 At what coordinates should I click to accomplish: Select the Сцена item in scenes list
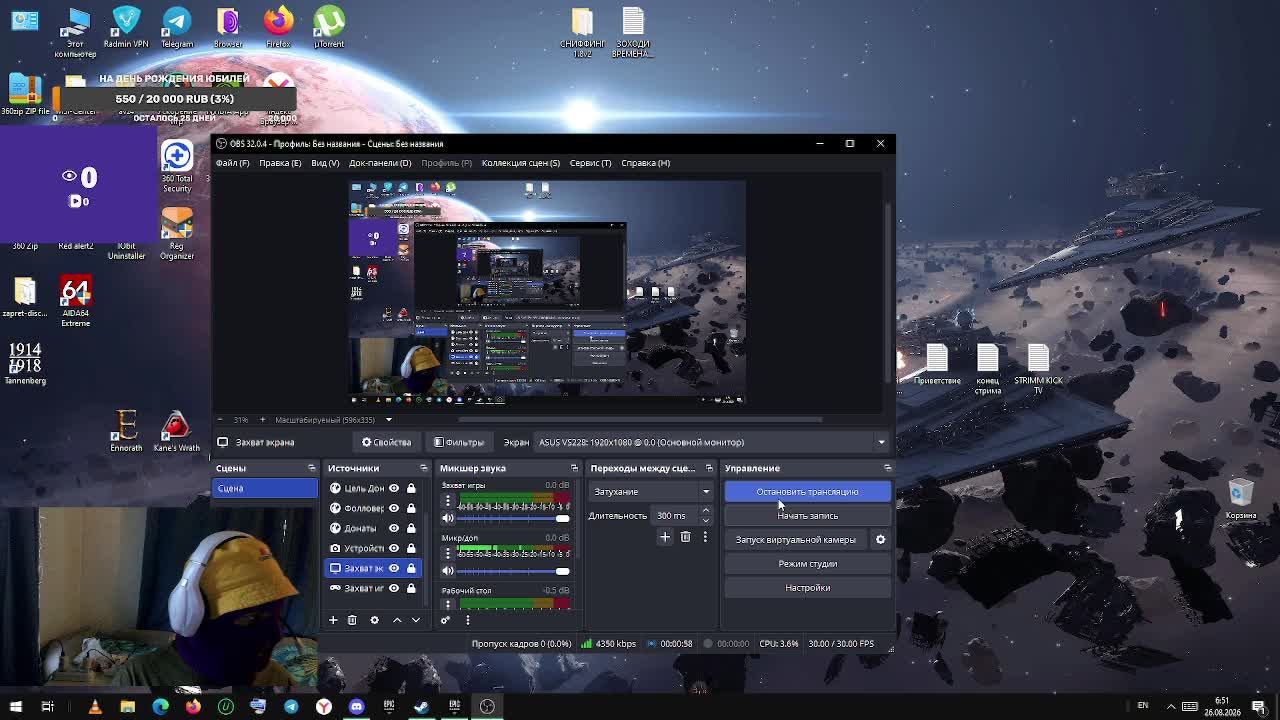tap(265, 488)
